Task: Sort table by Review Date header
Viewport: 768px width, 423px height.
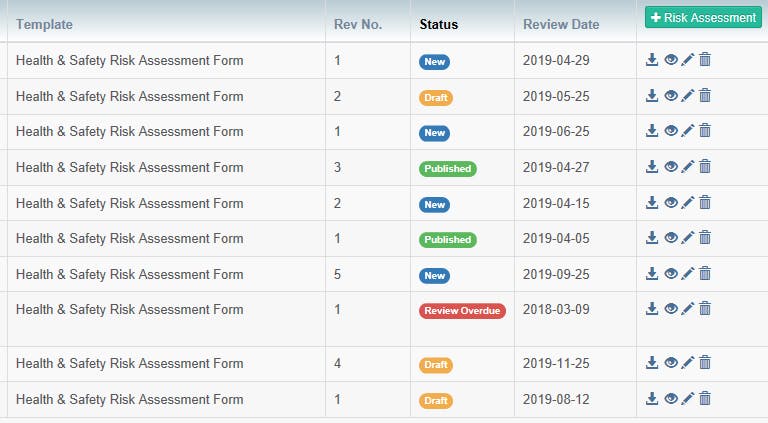Action: 561,24
